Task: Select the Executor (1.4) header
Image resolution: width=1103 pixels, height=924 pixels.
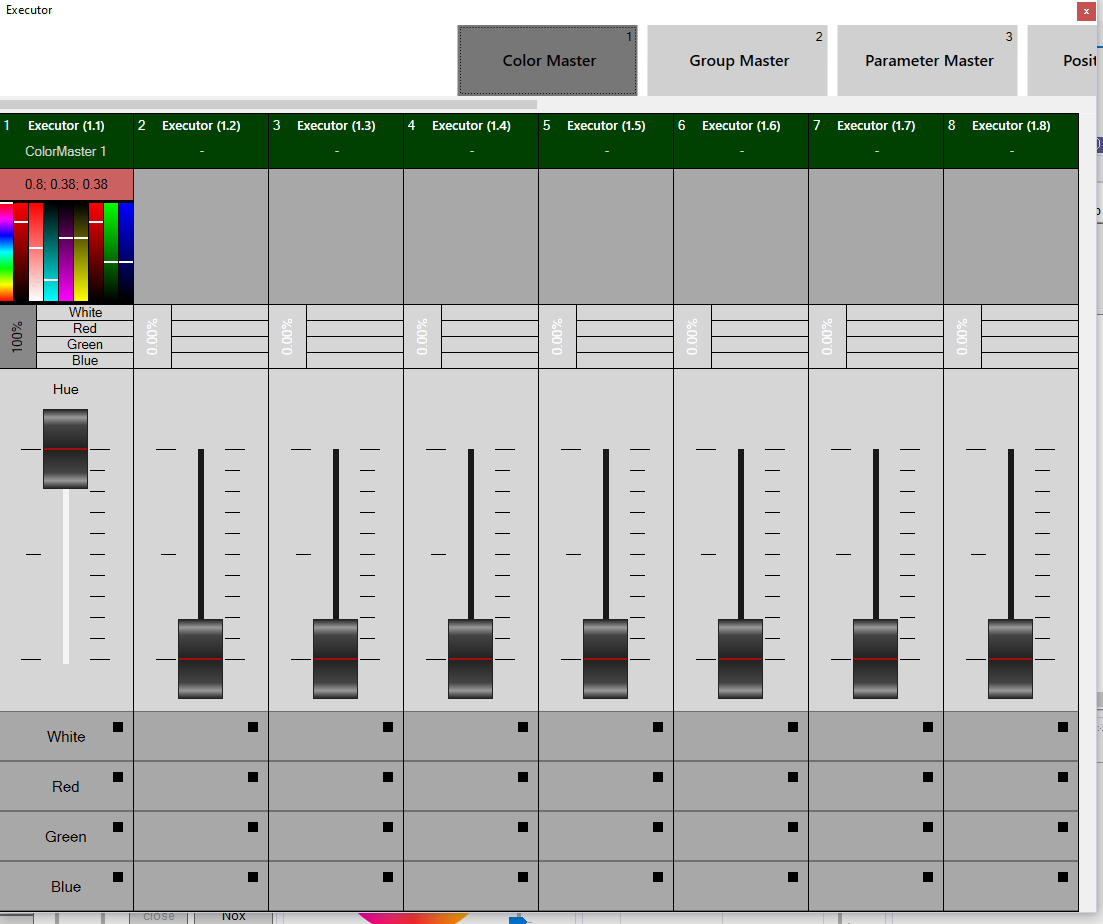Action: click(x=471, y=139)
